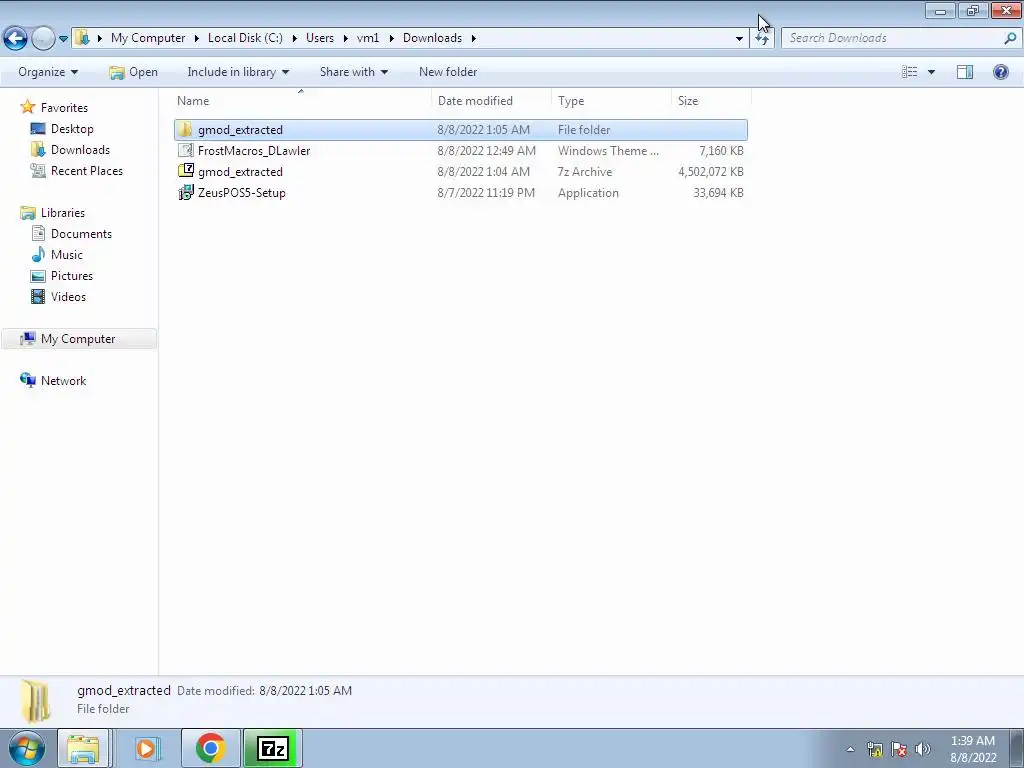Select Favorites in navigation pane
1024x768 pixels.
point(64,108)
